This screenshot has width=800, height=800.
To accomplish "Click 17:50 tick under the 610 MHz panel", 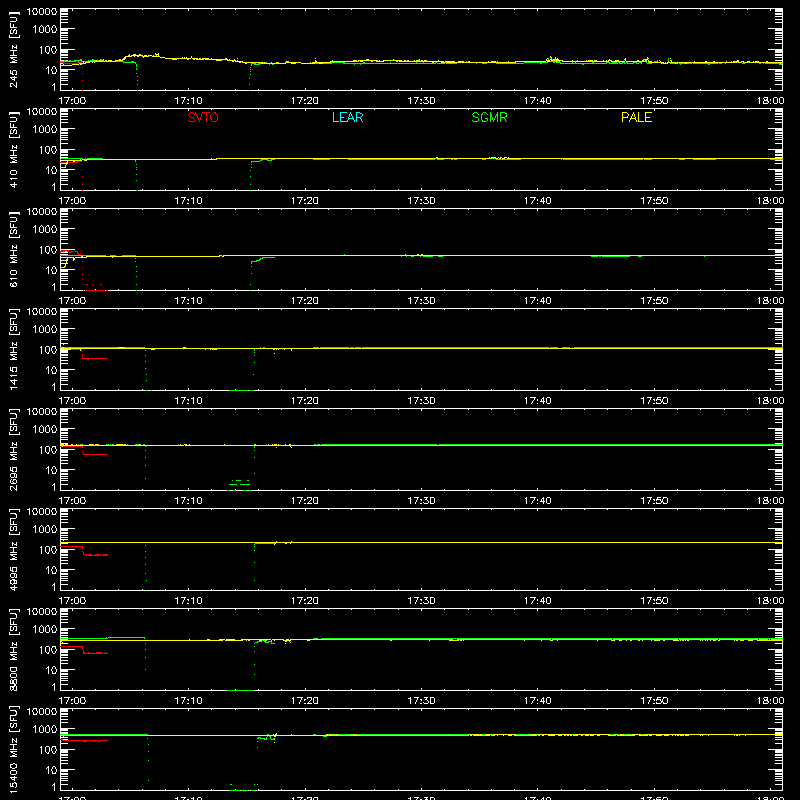I will pyautogui.click(x=654, y=301).
